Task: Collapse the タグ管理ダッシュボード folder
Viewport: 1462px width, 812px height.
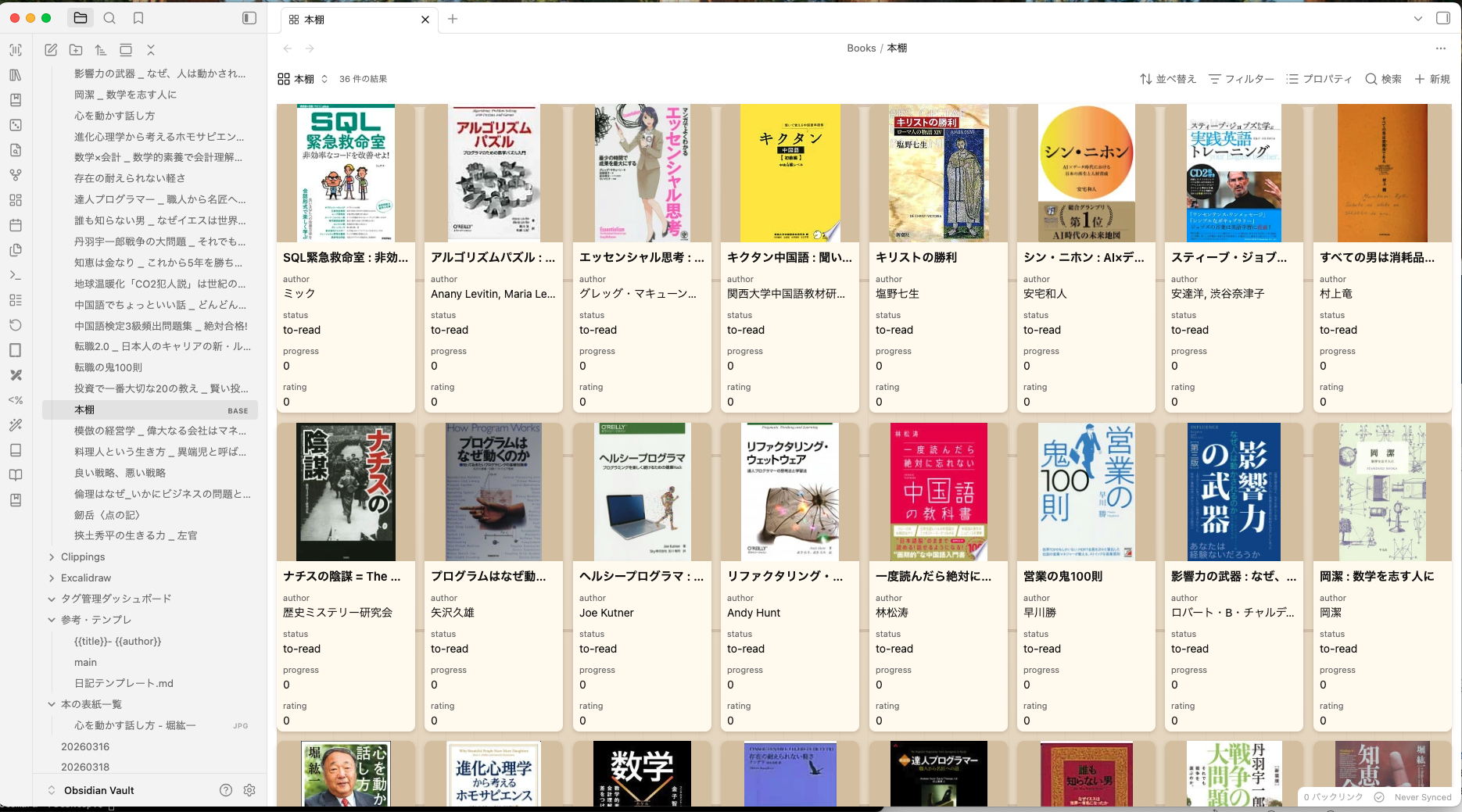Action: (52, 599)
